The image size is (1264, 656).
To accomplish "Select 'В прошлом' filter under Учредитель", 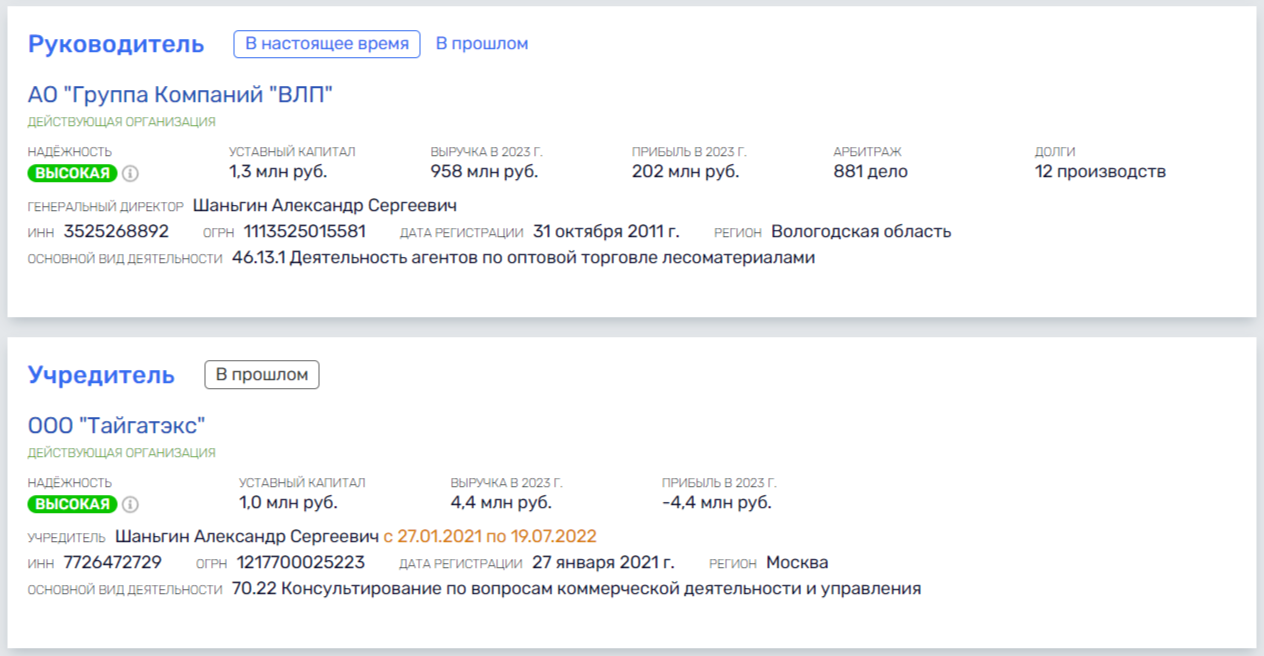I will coord(262,375).
